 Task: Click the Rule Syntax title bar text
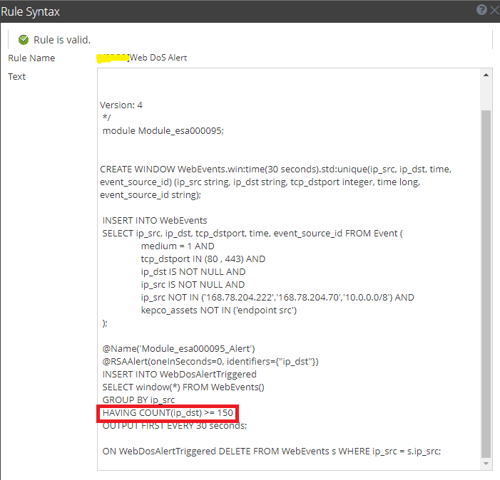[30, 12]
